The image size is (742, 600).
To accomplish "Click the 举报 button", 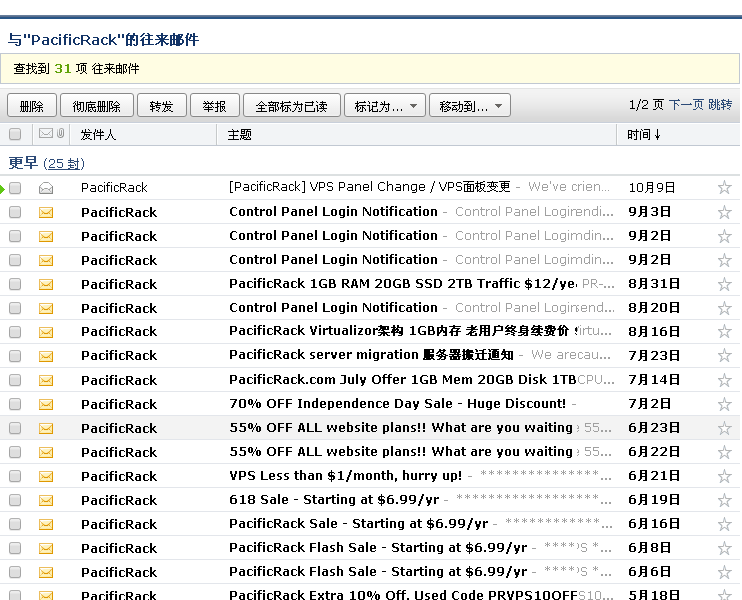I will tap(215, 106).
